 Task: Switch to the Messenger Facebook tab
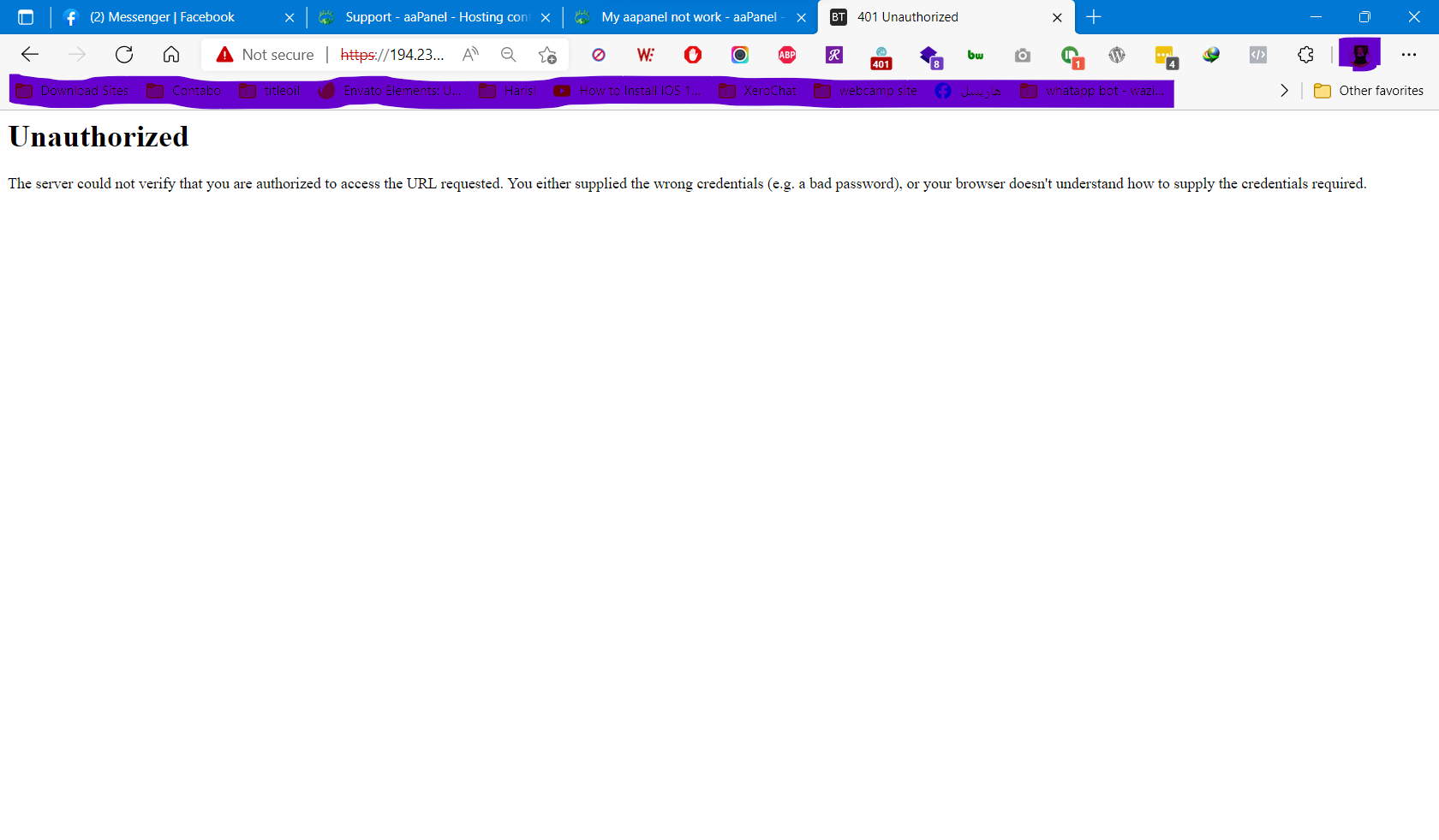tap(163, 16)
